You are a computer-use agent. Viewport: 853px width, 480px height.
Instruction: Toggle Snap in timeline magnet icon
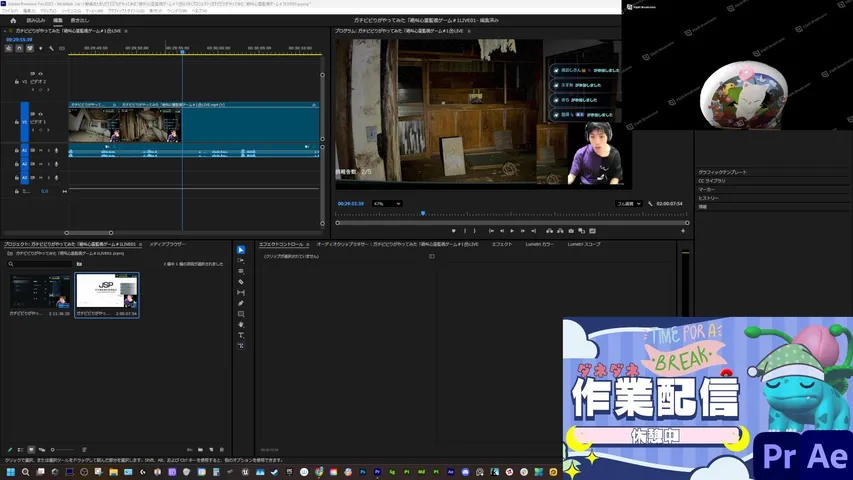(19, 48)
